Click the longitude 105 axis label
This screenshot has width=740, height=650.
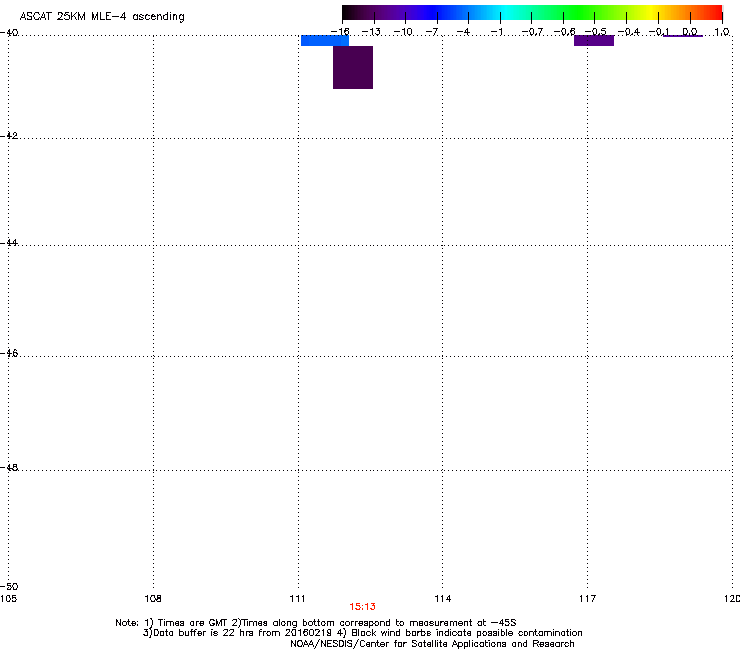[8, 599]
